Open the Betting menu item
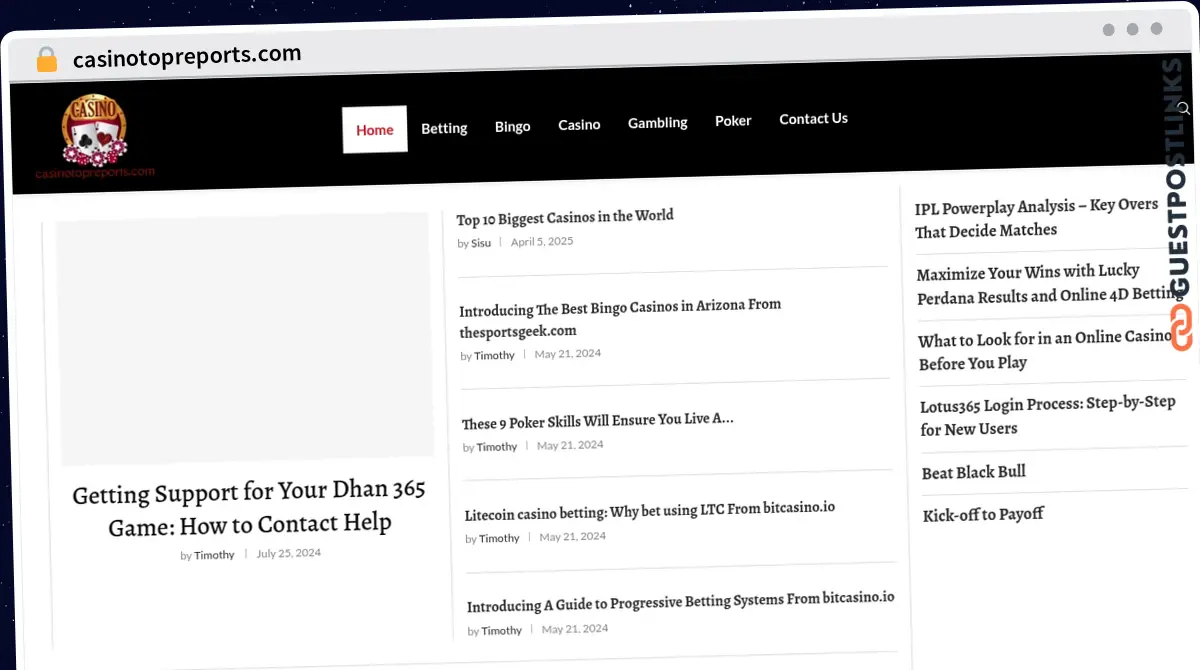Image resolution: width=1200 pixels, height=670 pixels. [444, 128]
